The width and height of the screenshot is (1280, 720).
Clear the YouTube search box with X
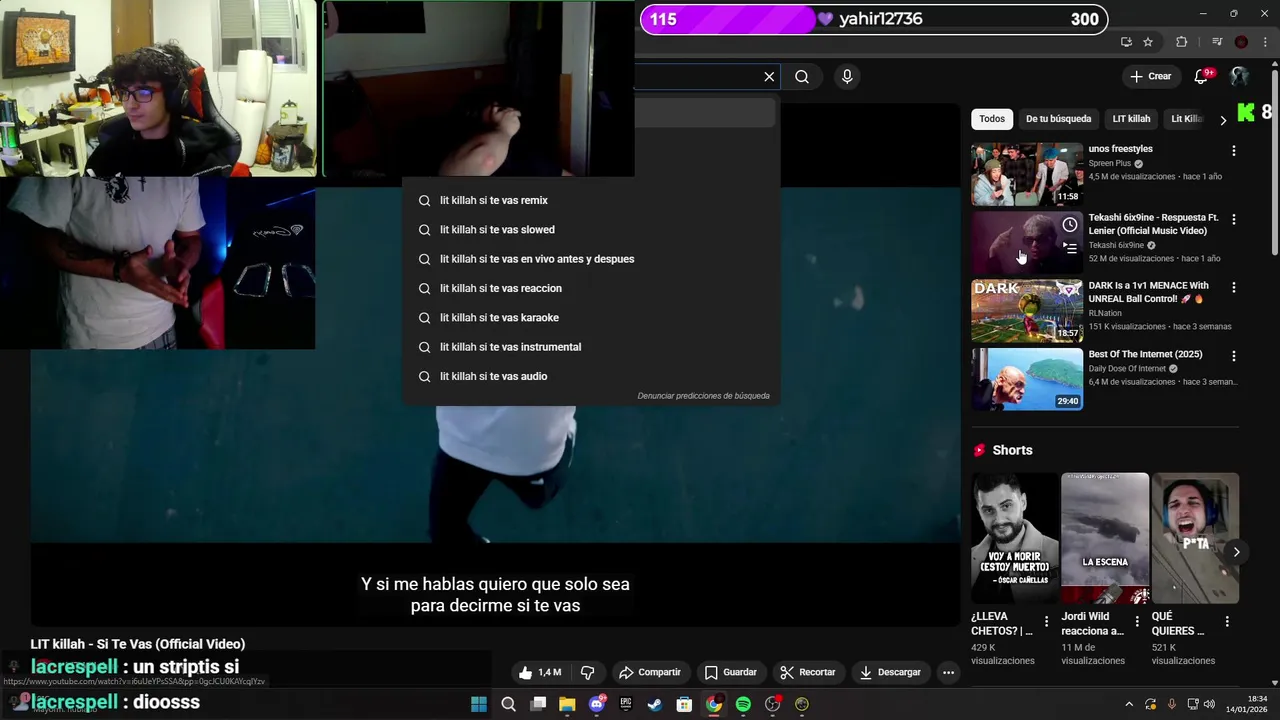769,77
